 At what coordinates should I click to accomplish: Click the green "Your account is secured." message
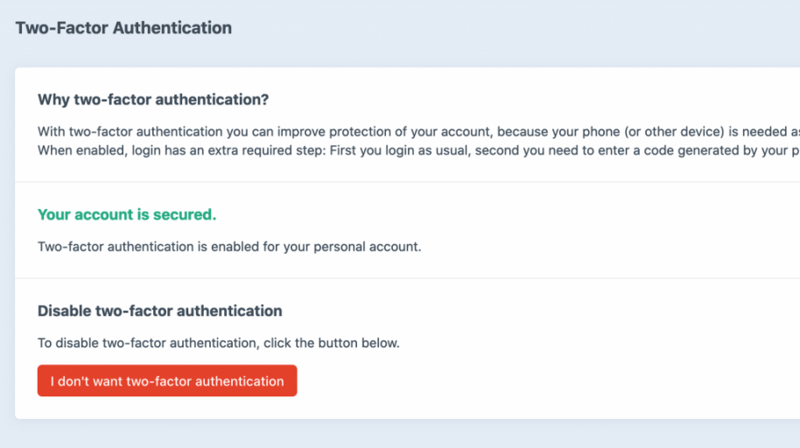point(126,215)
